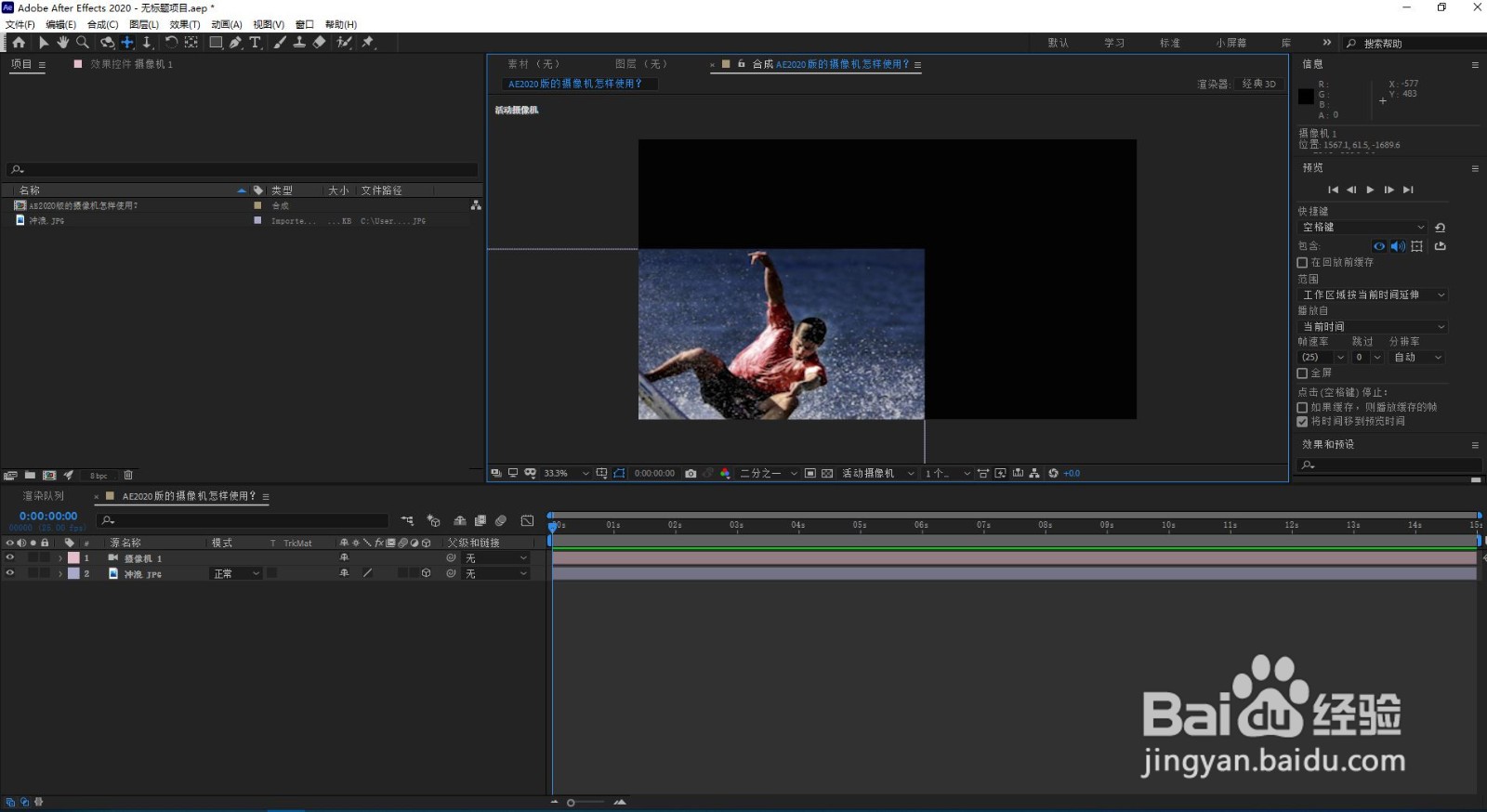The height and width of the screenshot is (812, 1487).
Task: Uncheck 将时间移到预览时间 checkbox
Action: click(x=1302, y=421)
